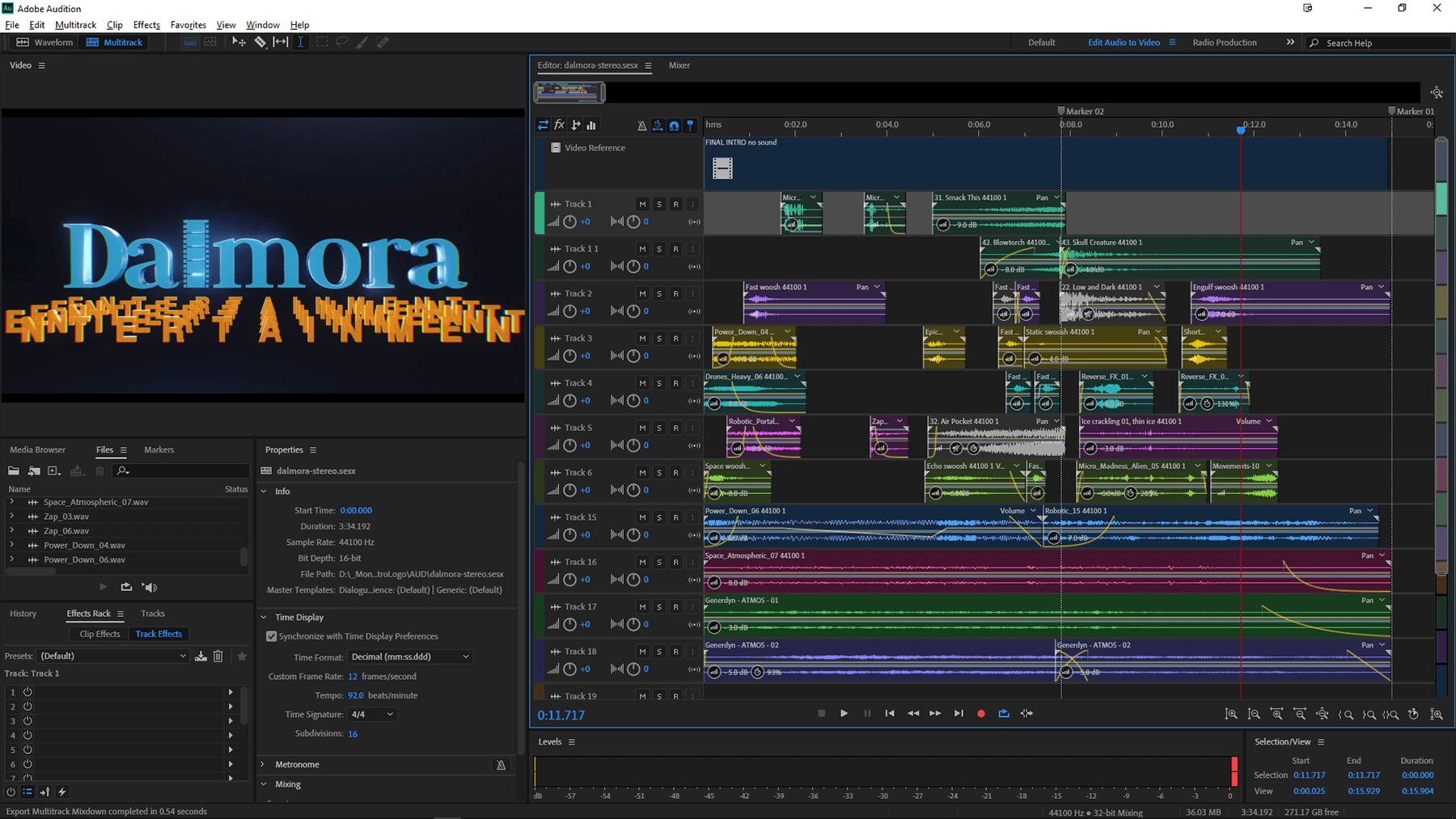Start playback with the Play button
The height and width of the screenshot is (819, 1456).
click(x=844, y=713)
